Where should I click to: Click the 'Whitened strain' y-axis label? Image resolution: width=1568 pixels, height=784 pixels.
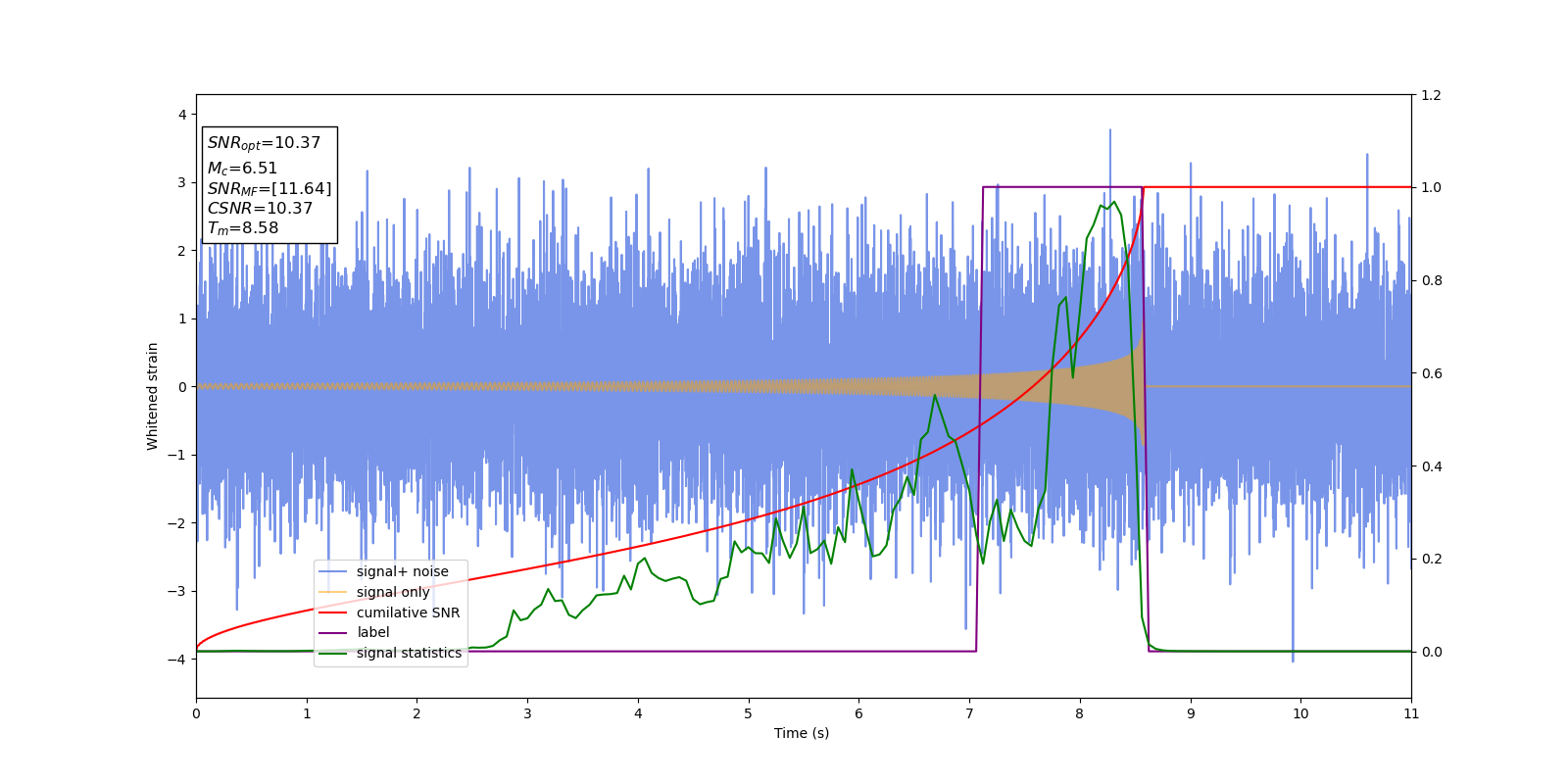pos(153,396)
